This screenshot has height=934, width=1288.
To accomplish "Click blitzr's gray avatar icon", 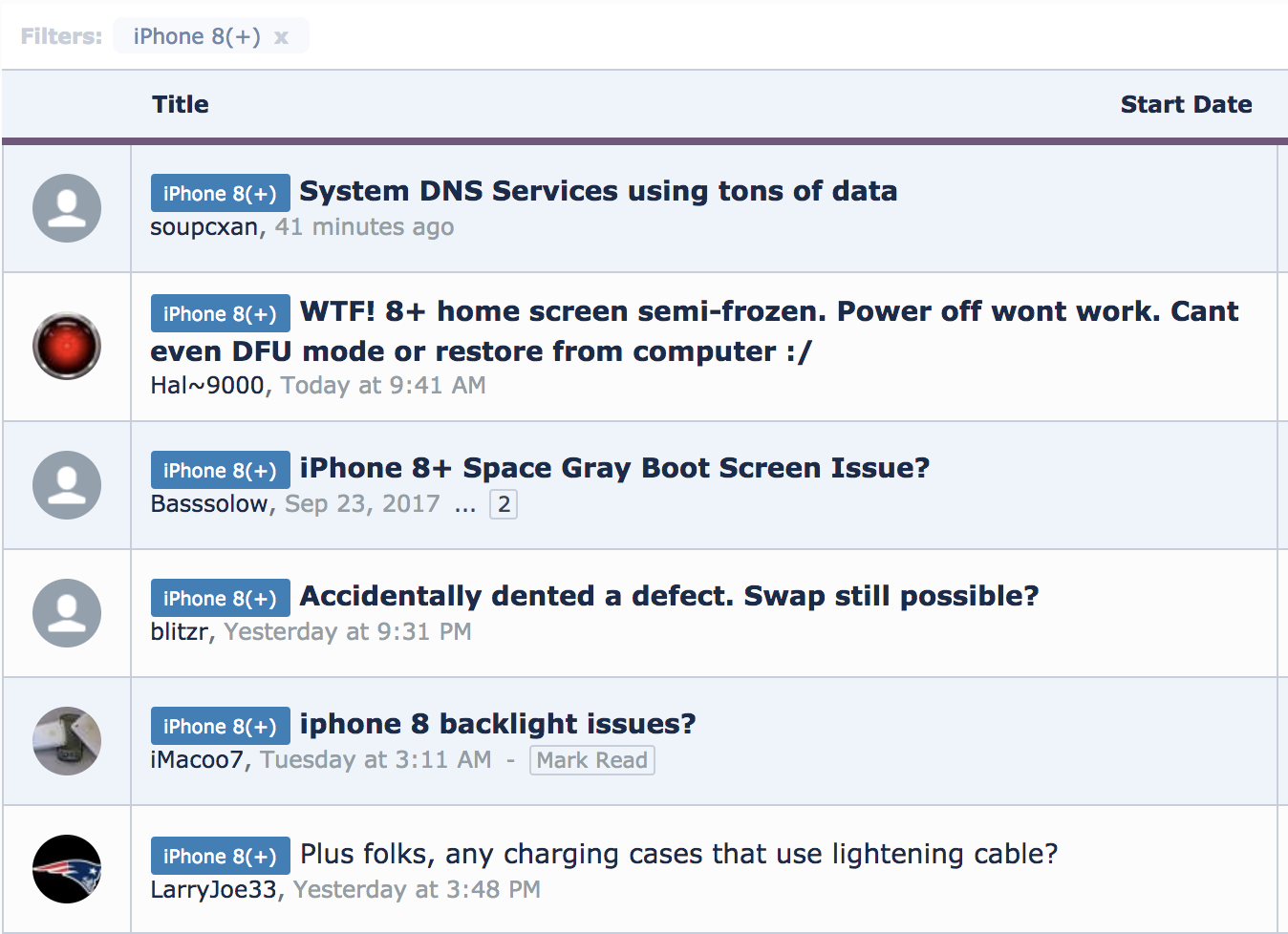I will coord(67,613).
